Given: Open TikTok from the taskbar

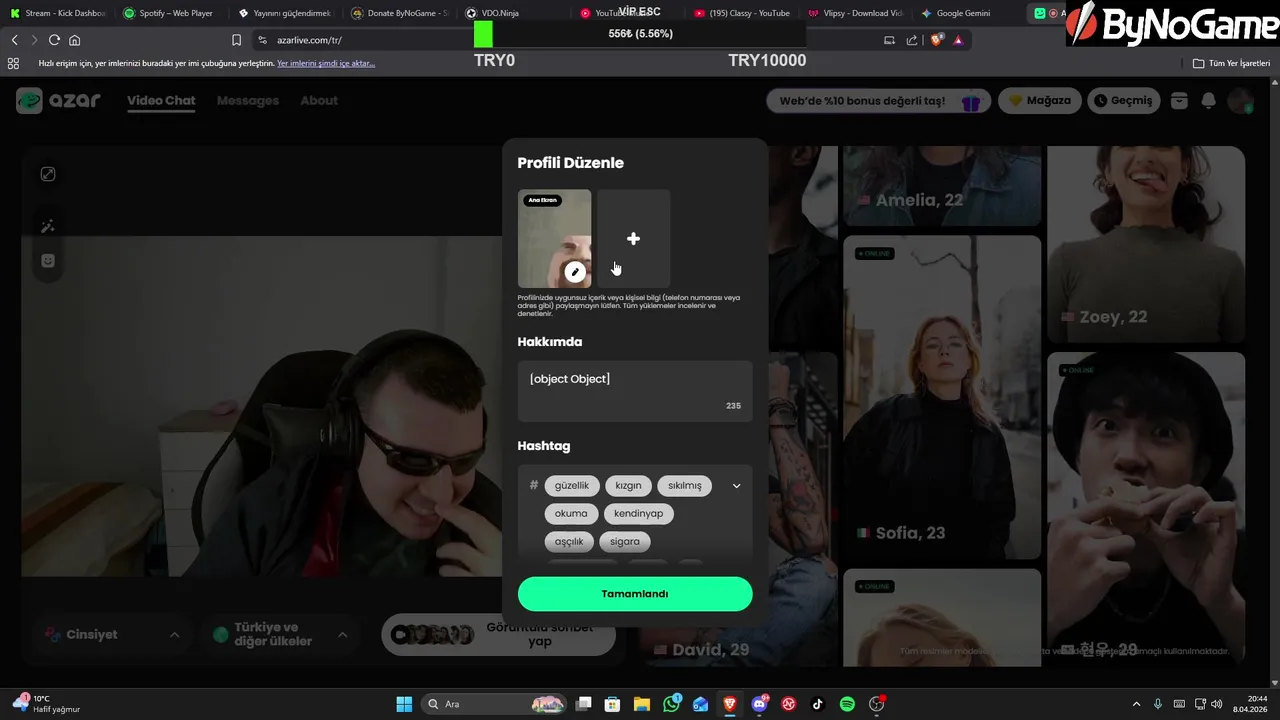Looking at the screenshot, I should coord(817,704).
